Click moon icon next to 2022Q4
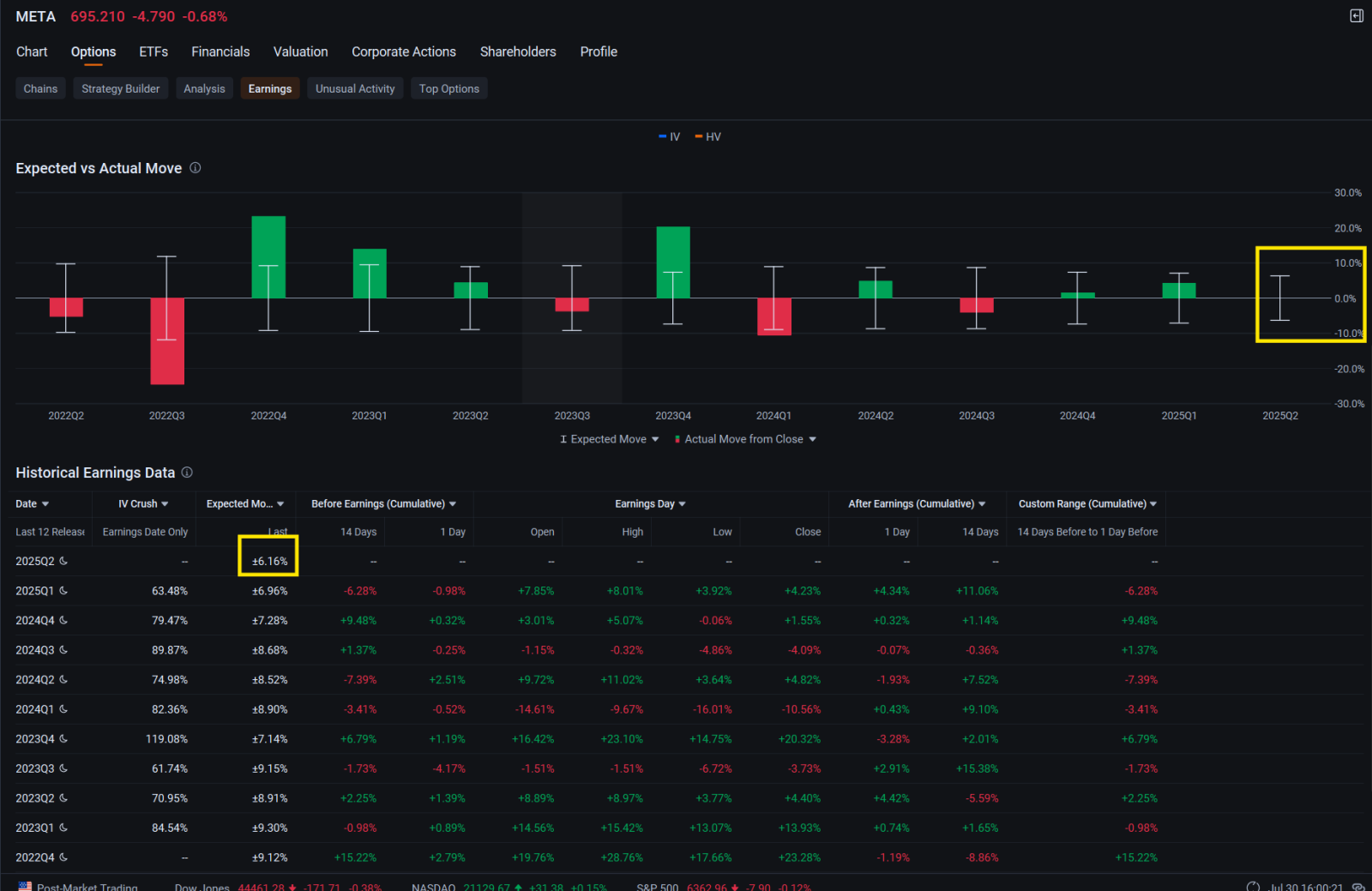 click(63, 857)
